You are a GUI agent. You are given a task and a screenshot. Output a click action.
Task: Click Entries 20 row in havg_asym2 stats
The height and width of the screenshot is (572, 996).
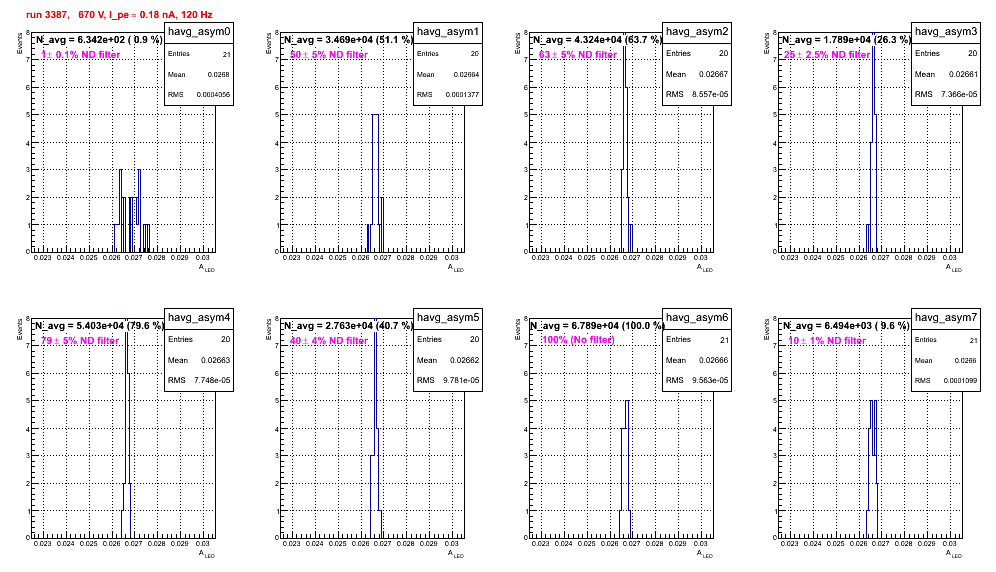coord(697,54)
